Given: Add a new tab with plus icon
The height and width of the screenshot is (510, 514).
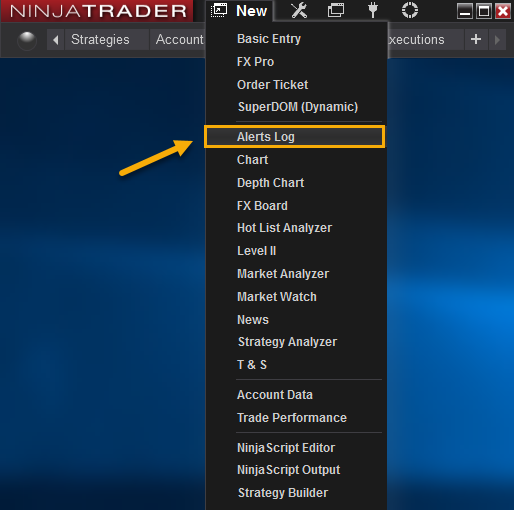Looking at the screenshot, I should (476, 40).
